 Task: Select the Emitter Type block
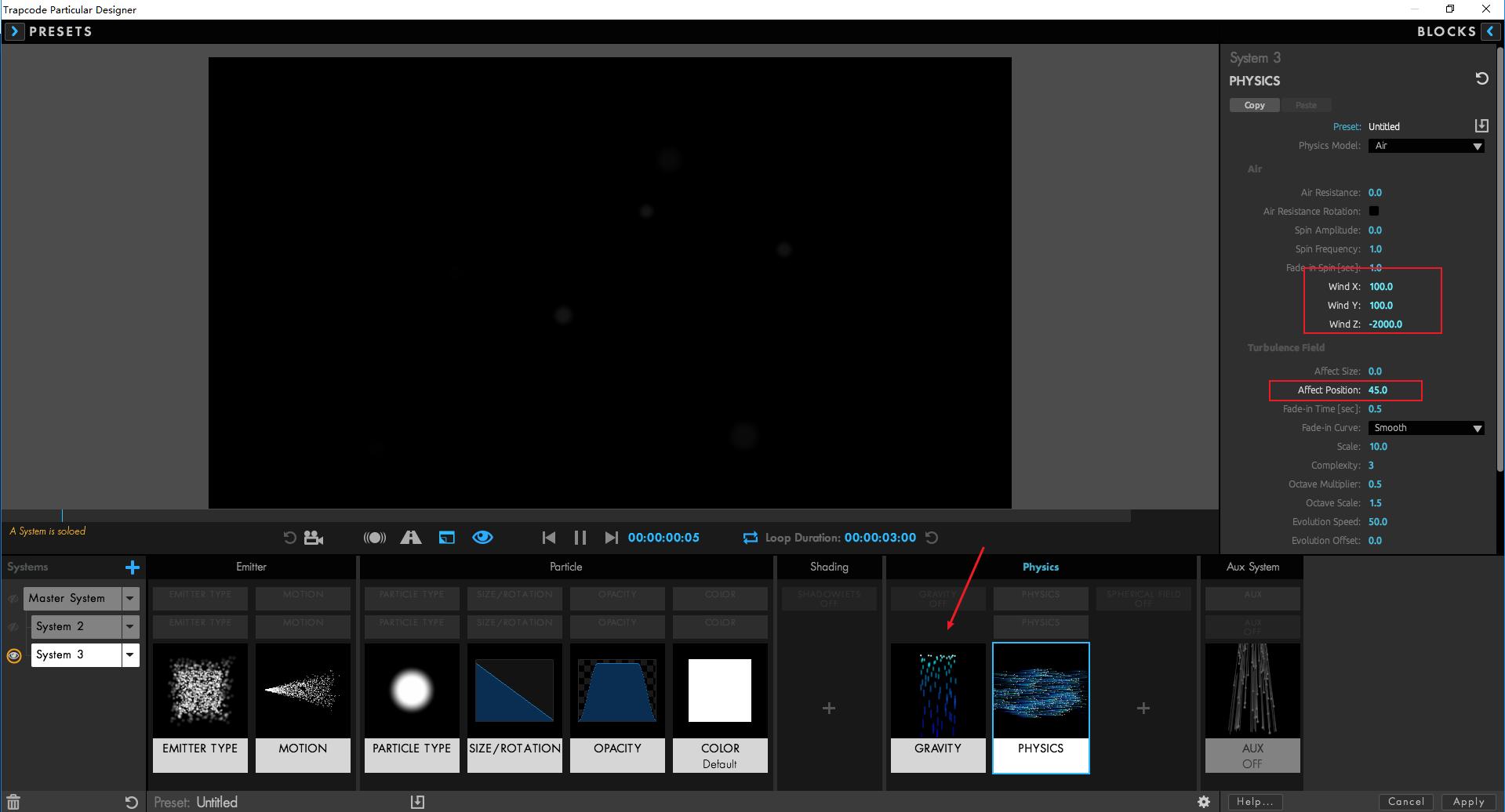(200, 709)
